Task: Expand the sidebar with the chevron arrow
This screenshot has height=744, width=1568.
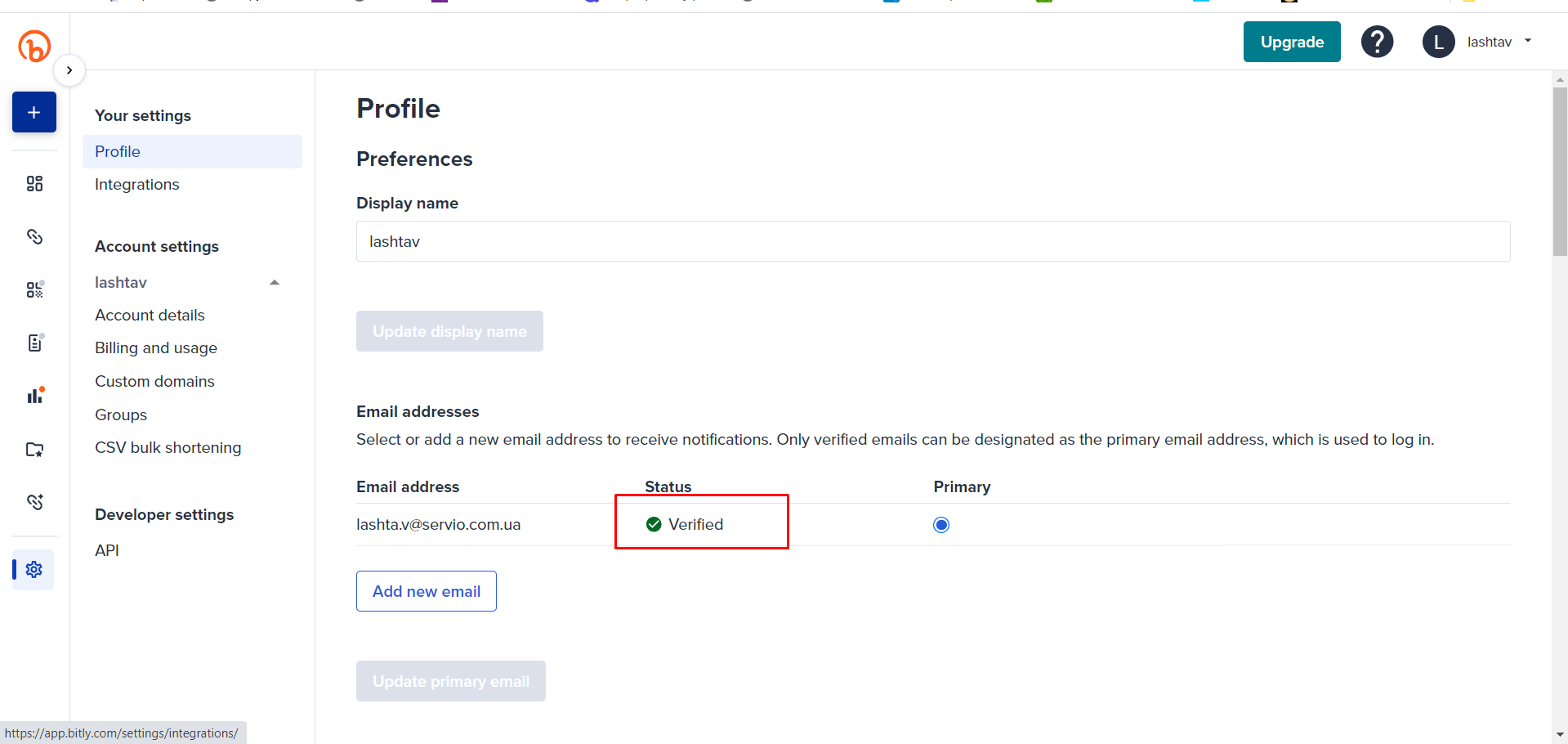Action: click(69, 70)
